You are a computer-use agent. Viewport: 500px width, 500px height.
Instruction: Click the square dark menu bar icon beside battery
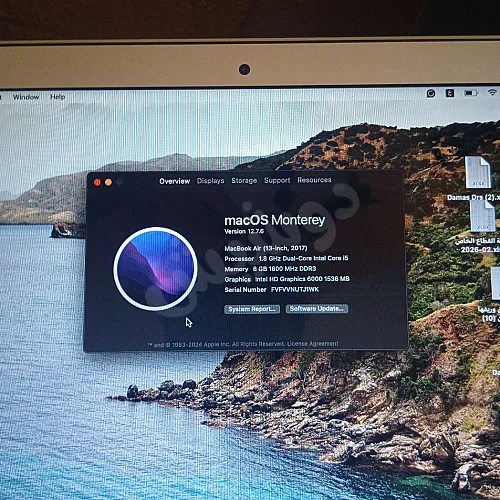tap(450, 93)
